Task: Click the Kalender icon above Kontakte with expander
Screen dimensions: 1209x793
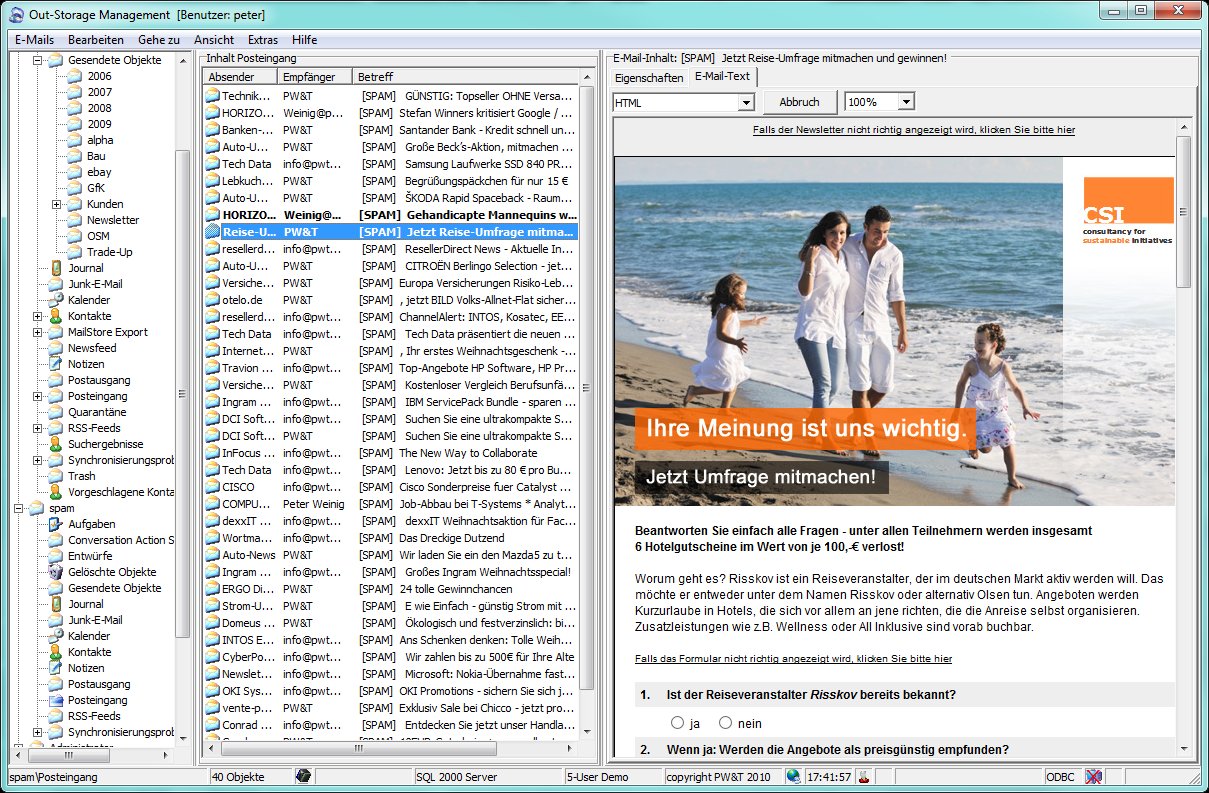Action: coord(55,300)
